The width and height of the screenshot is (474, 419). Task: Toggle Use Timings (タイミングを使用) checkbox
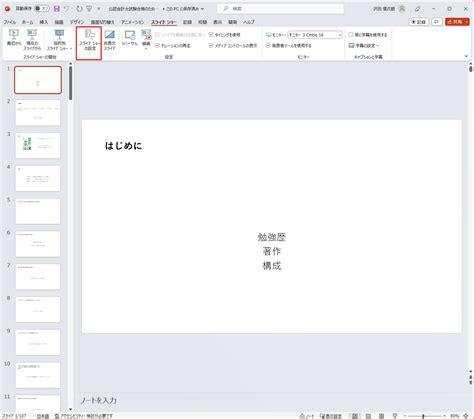coord(211,35)
